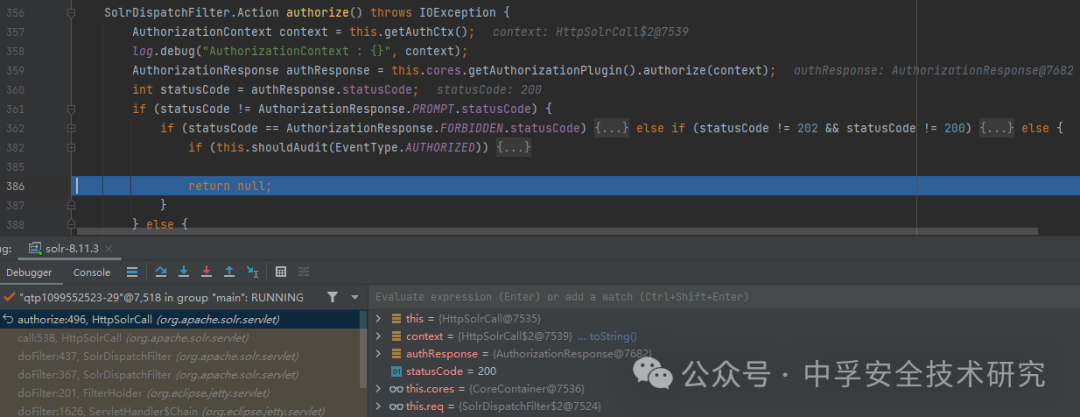The height and width of the screenshot is (417, 1080).
Task: Expand the this variable node
Action: tap(377, 318)
